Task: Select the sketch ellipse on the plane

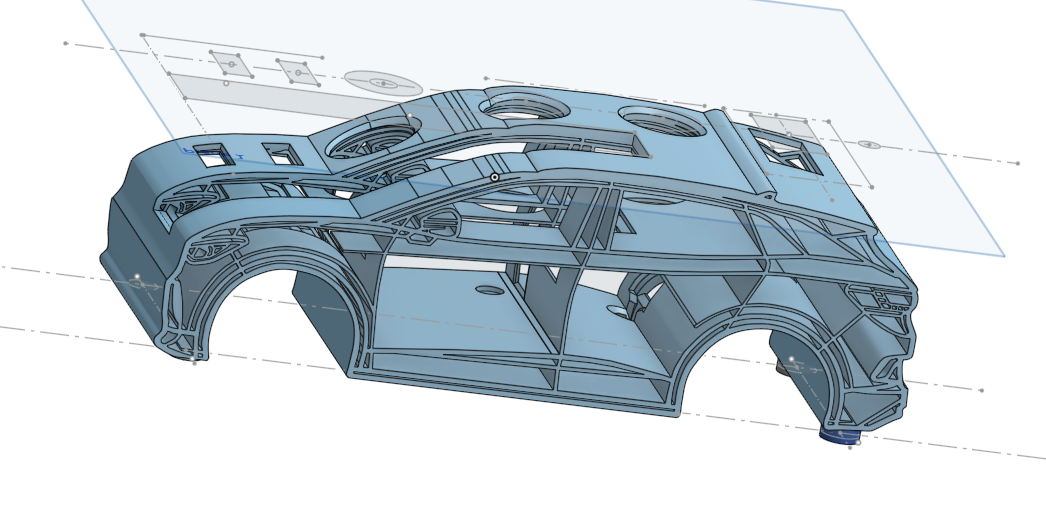Action: coord(383,83)
